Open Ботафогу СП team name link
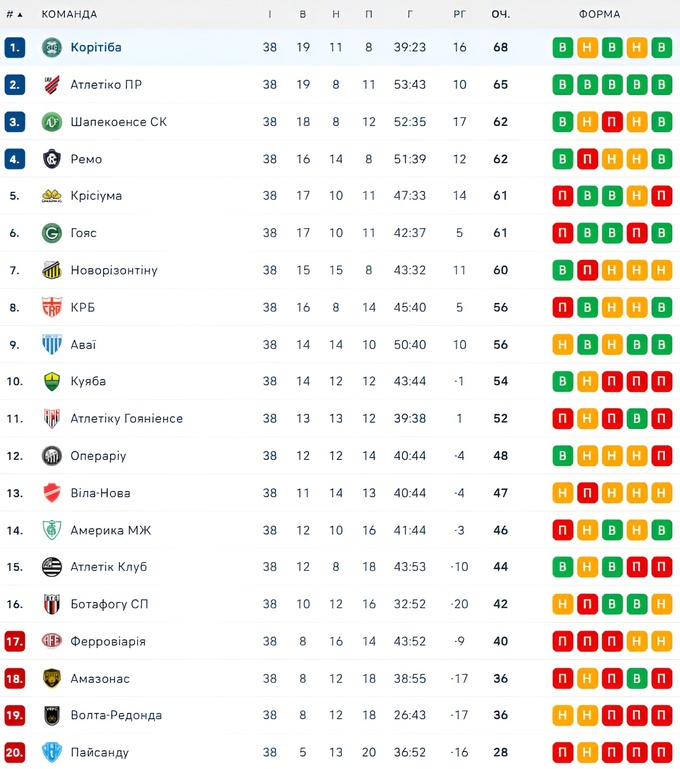Viewport: 680px width, 769px height. 109,604
